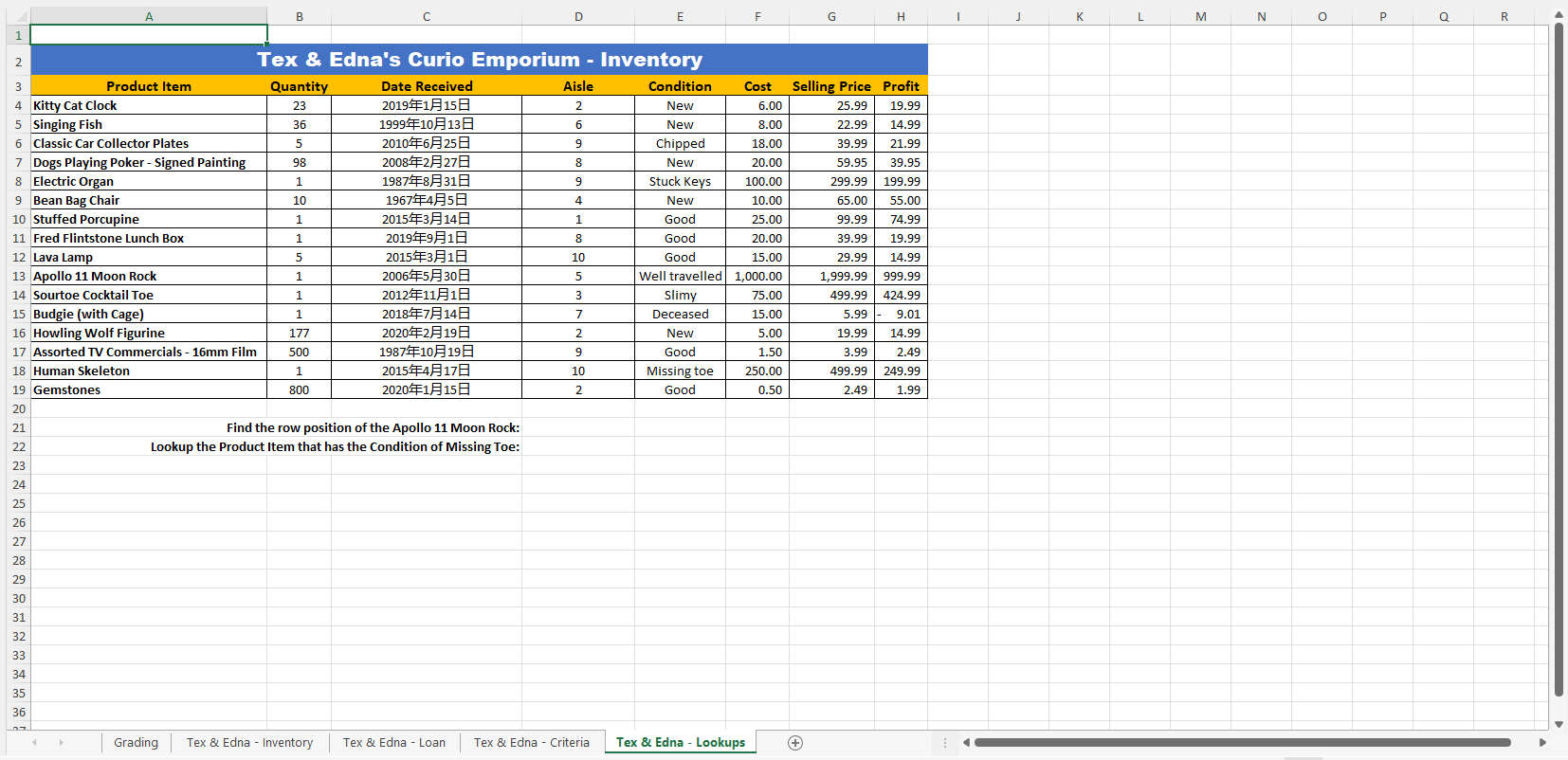Viewport: 1568px width, 760px height.
Task: Select the Budgie (with Cage) cell
Action: (x=149, y=314)
